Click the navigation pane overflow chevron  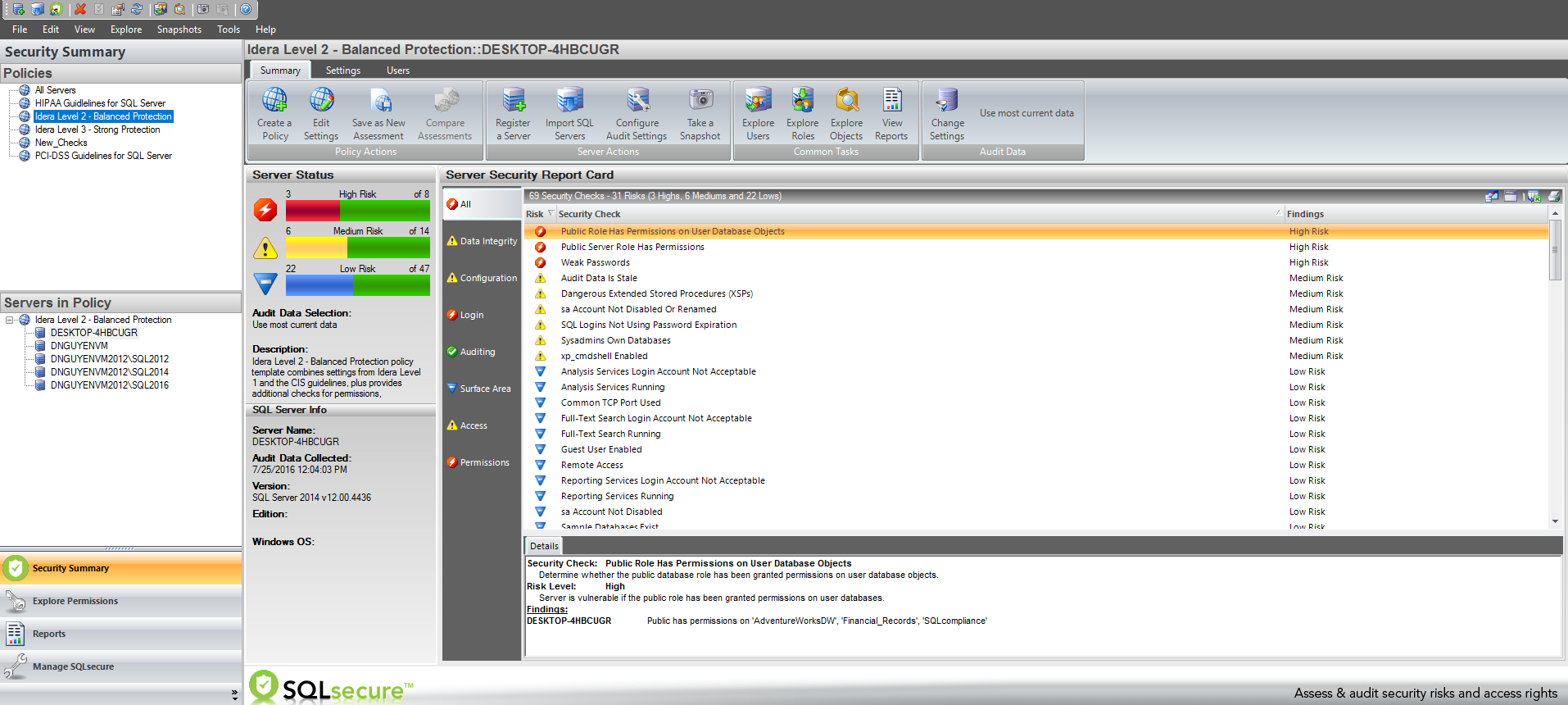pos(234,694)
